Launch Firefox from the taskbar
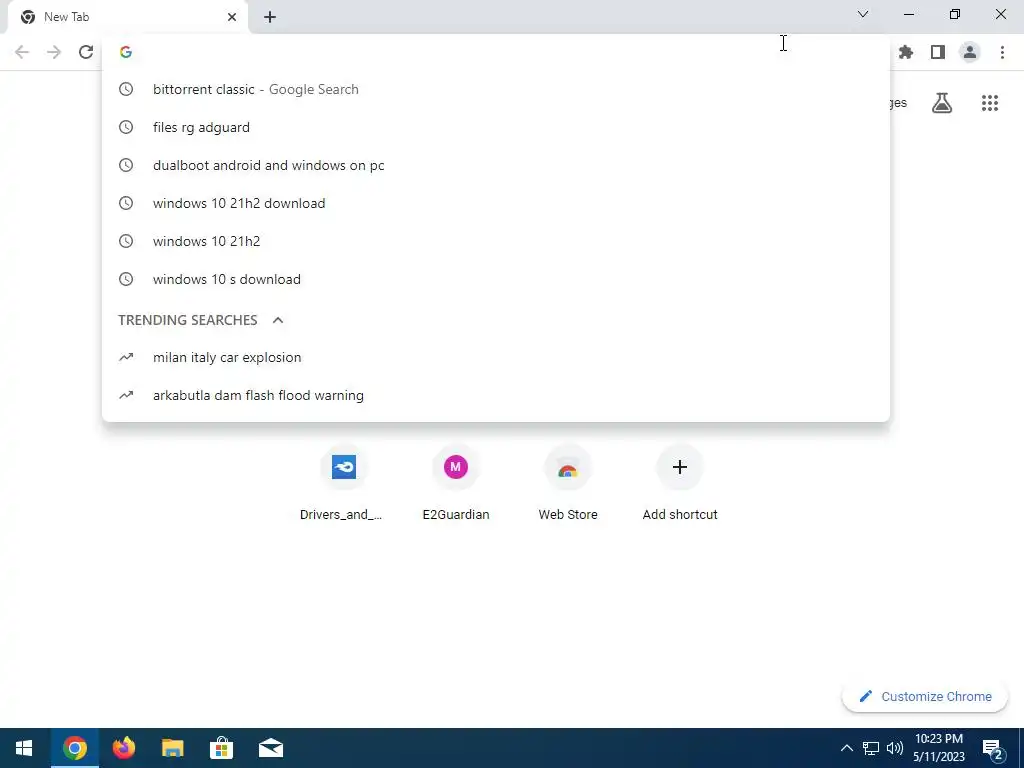Screen dimensions: 1024x768 pos(123,748)
